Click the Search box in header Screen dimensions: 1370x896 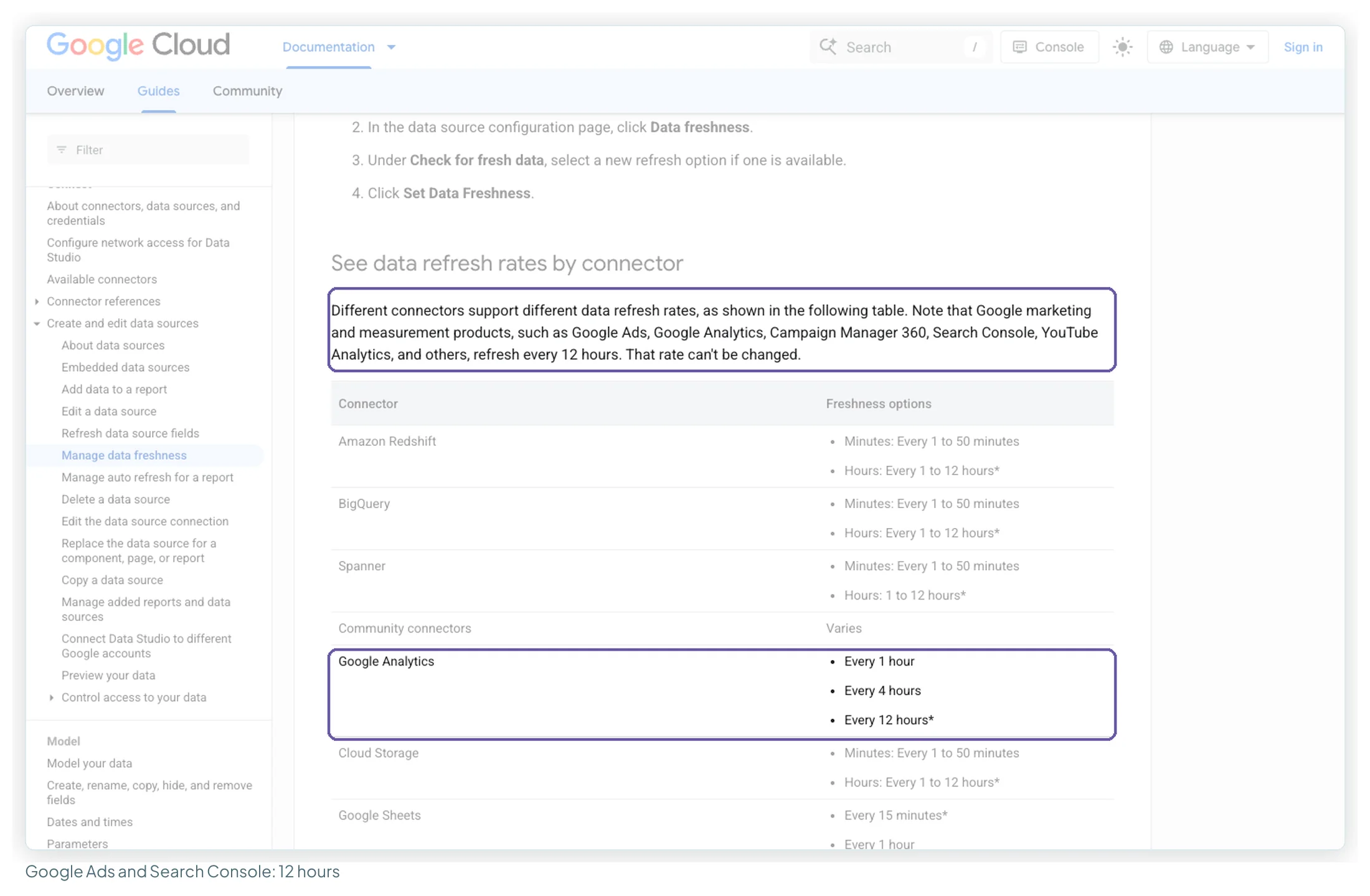(900, 47)
